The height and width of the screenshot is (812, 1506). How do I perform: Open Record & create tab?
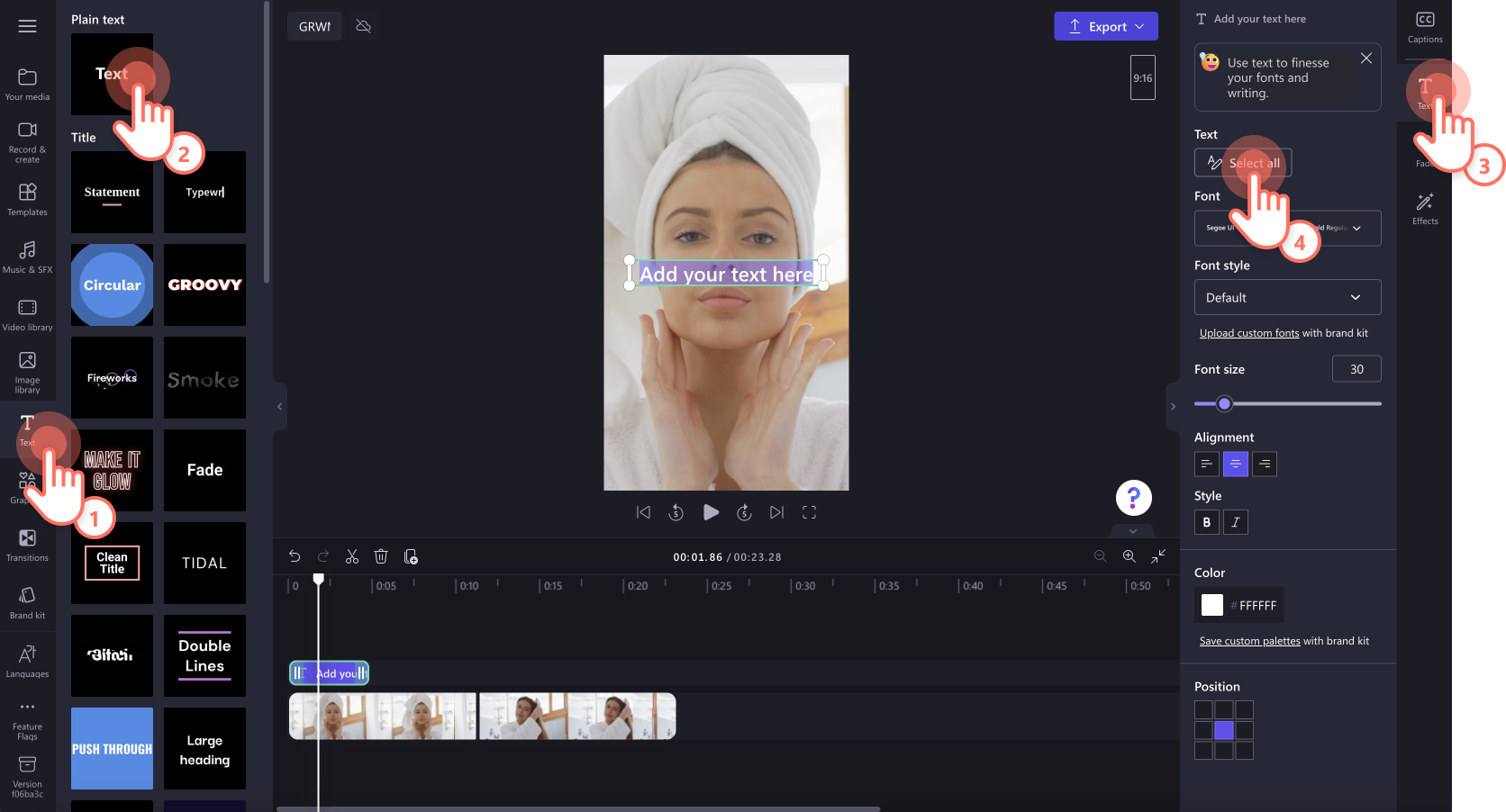point(27,142)
